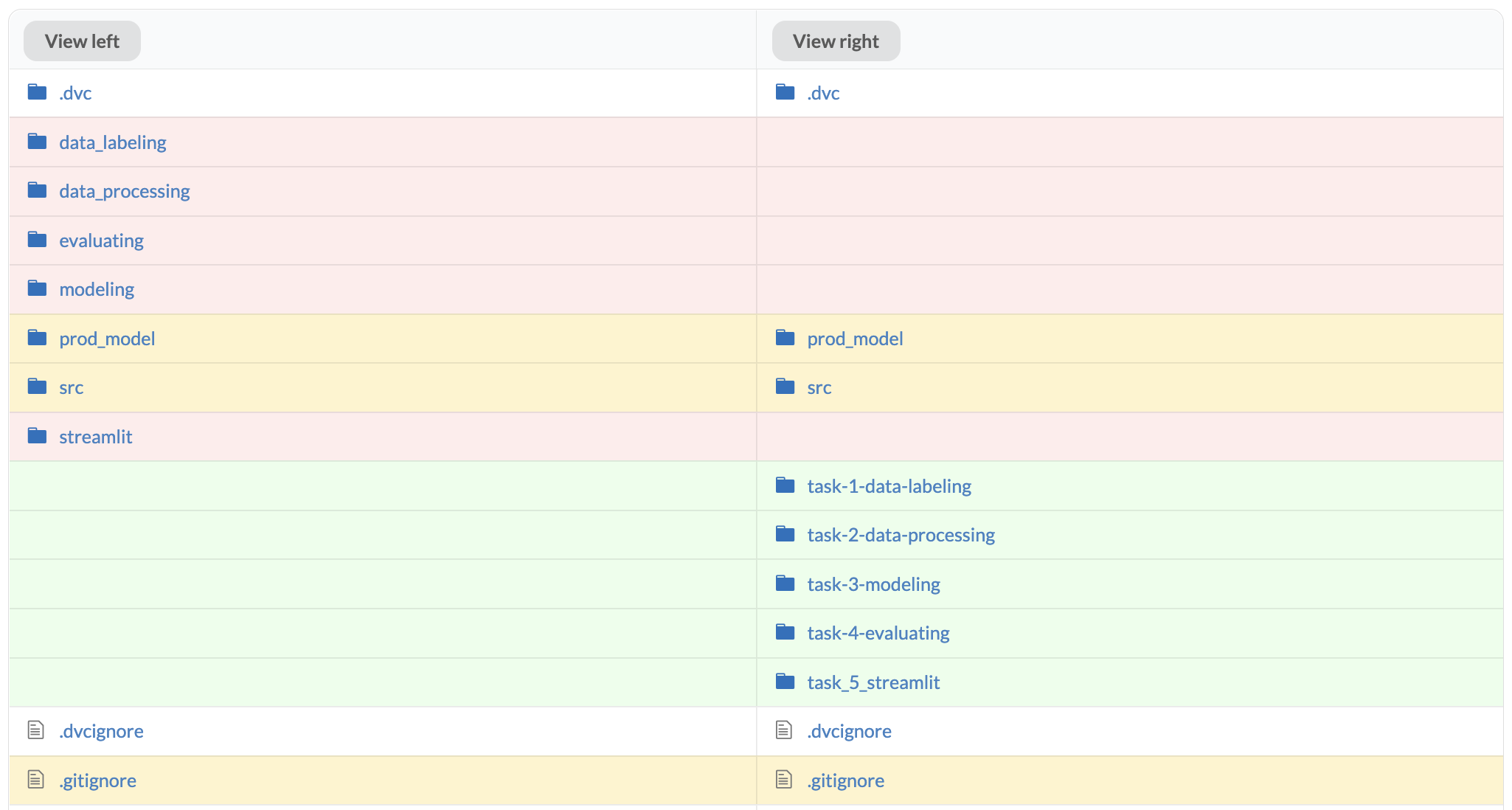This screenshot has height=810, width=1512.
Task: Click folder icon beside task-3-modeling
Action: click(785, 584)
